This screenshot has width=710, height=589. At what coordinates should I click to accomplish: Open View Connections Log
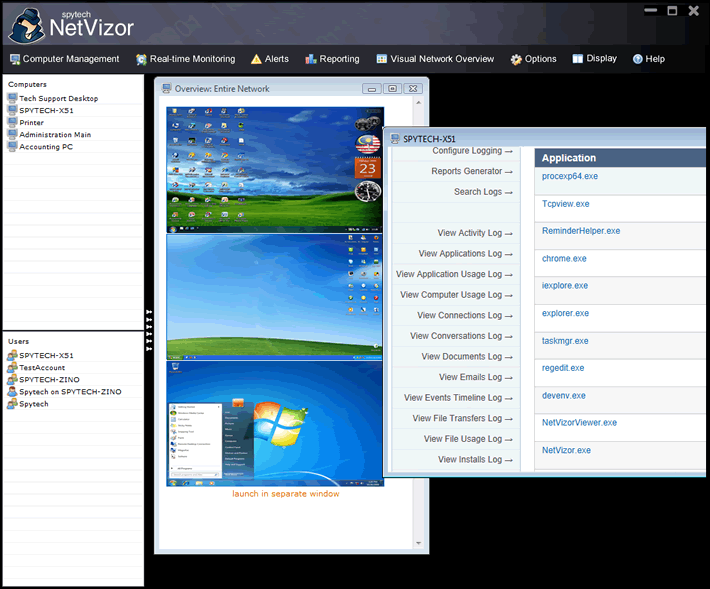click(x=465, y=316)
